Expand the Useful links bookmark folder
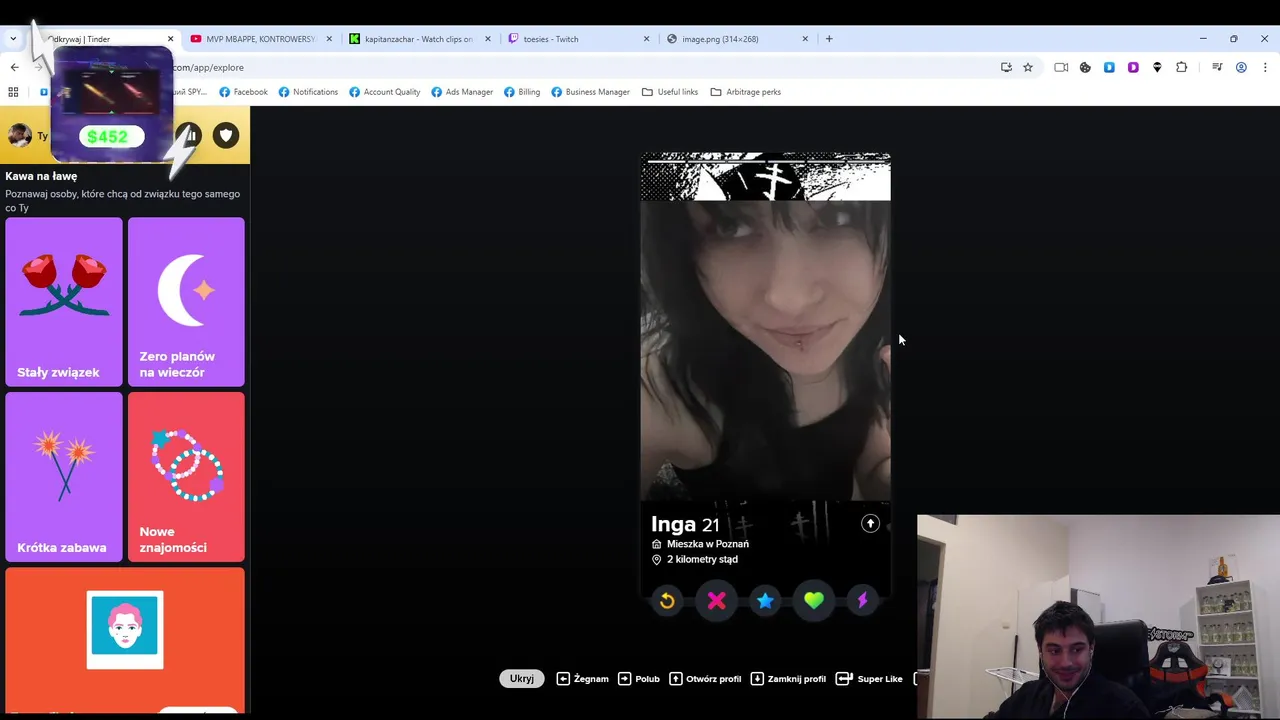This screenshot has width=1280, height=720. coord(670,92)
